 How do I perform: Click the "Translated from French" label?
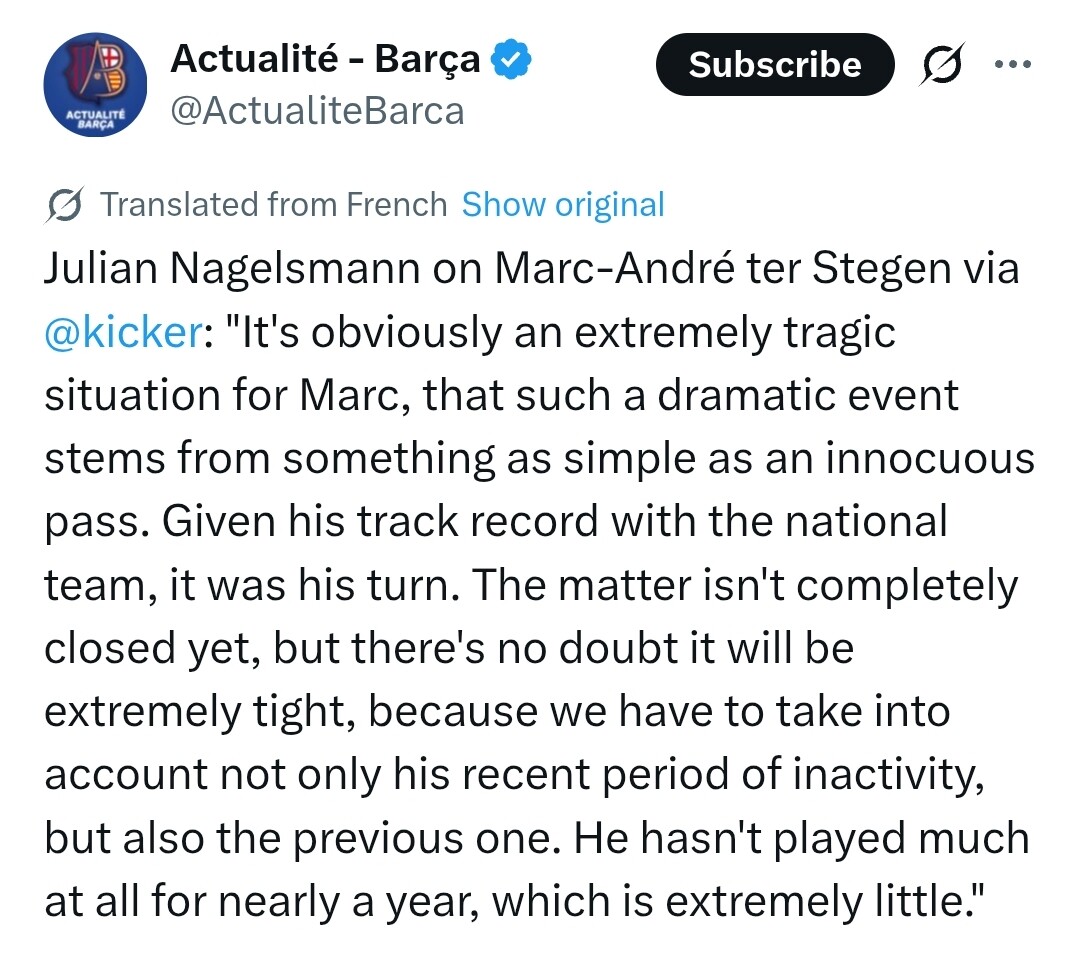coord(274,205)
